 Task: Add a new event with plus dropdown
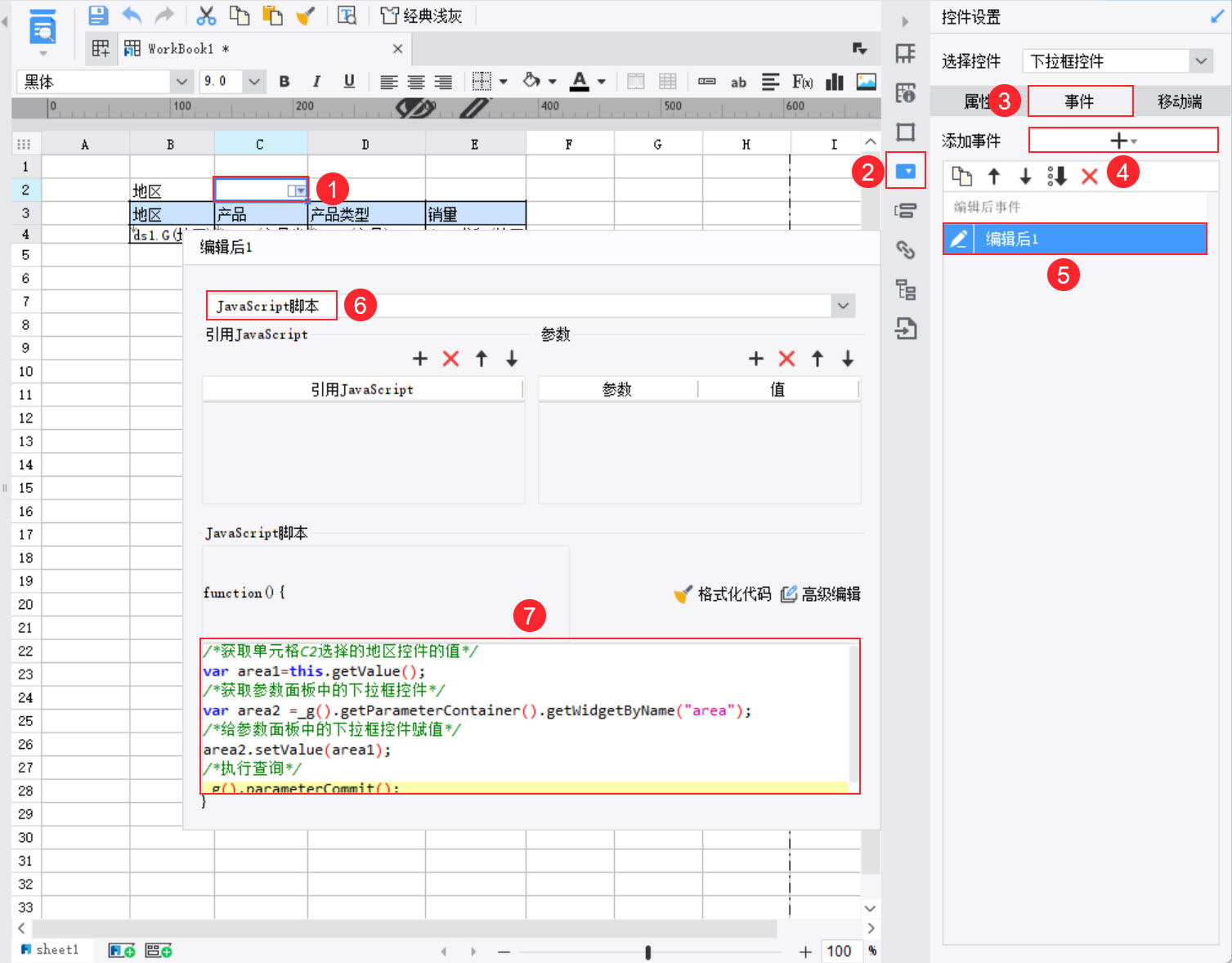click(x=1123, y=141)
